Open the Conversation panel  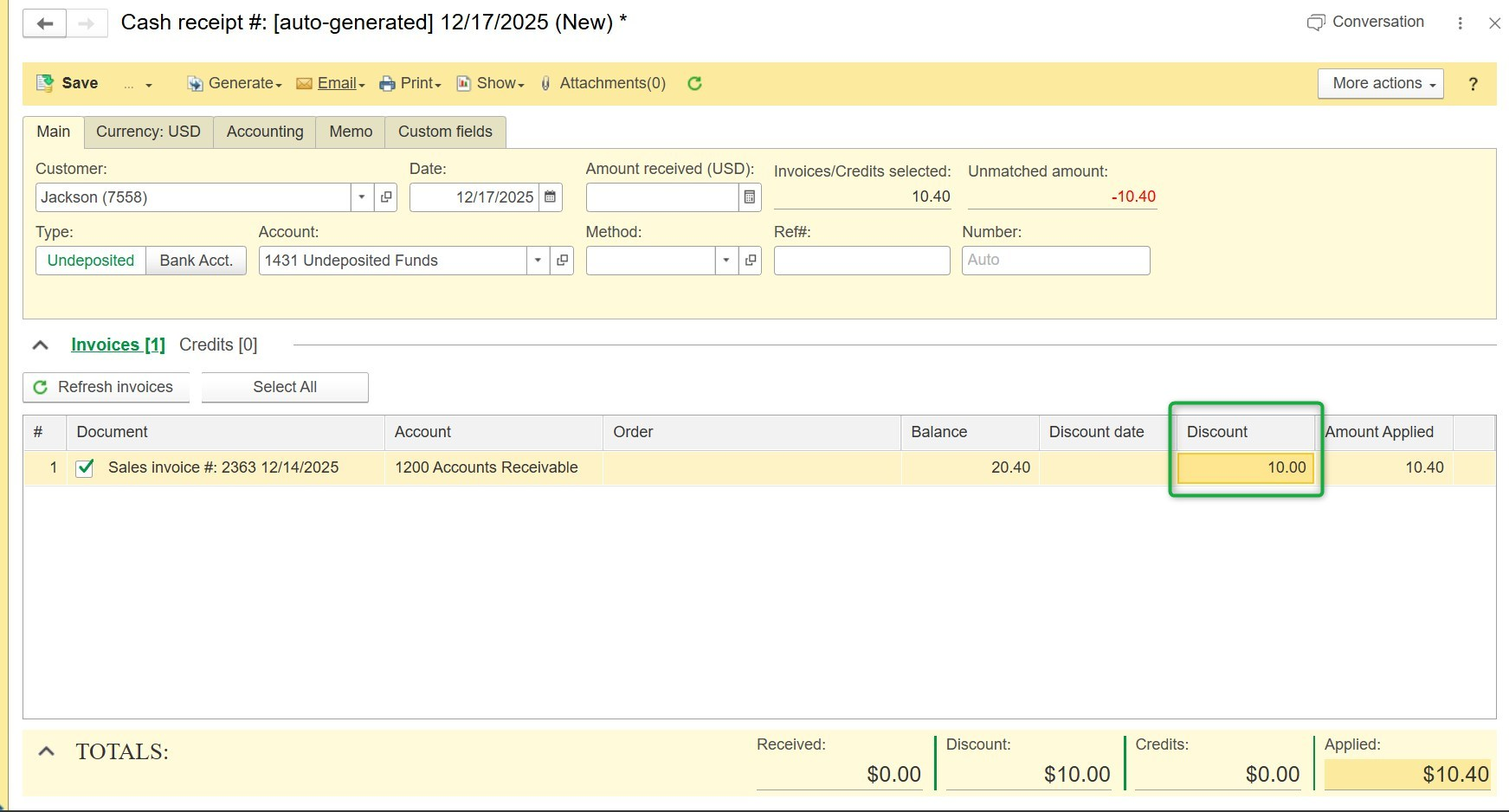click(x=1365, y=23)
